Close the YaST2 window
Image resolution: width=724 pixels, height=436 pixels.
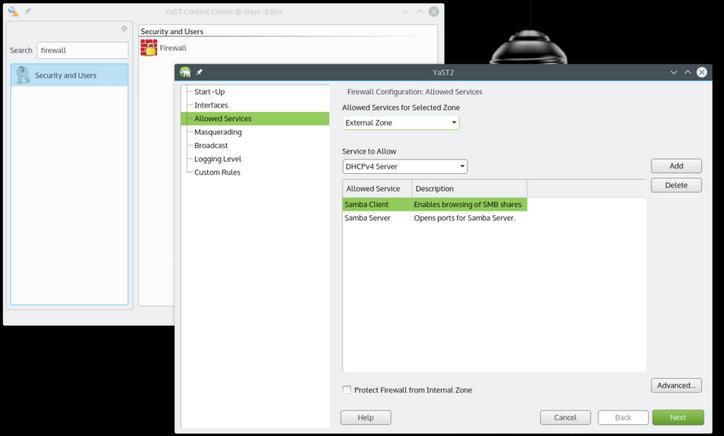click(701, 72)
